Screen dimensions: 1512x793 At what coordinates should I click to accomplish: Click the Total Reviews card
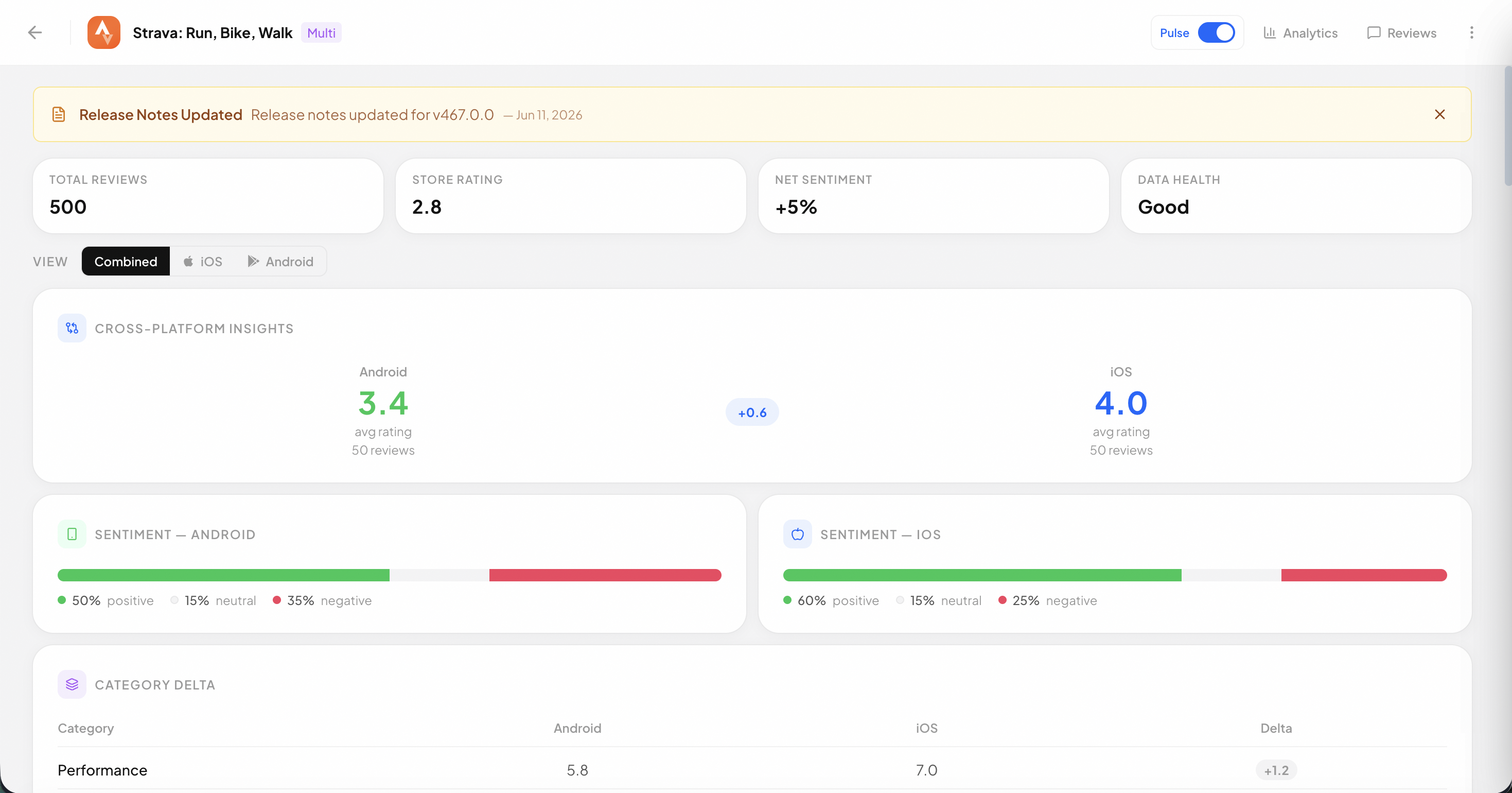coord(208,196)
